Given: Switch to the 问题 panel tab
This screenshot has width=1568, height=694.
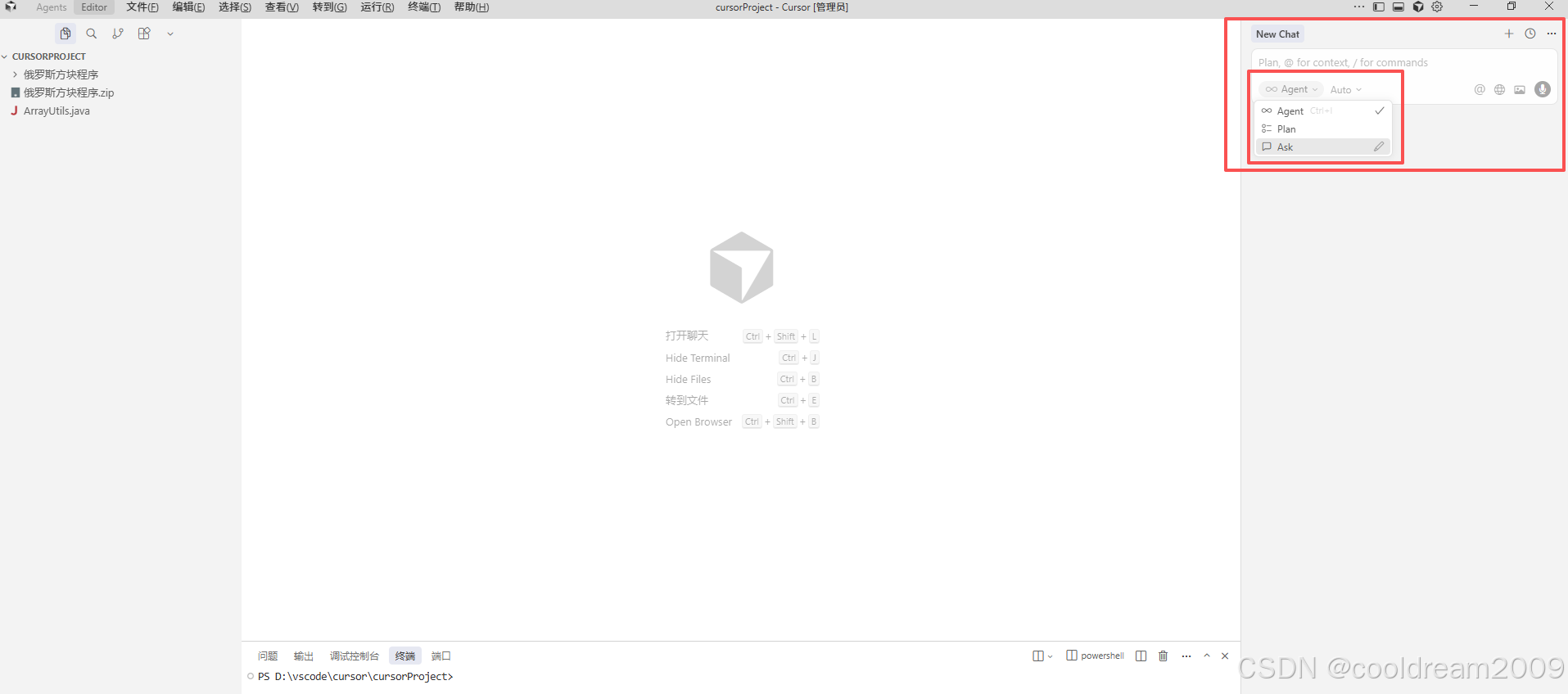Looking at the screenshot, I should tap(268, 656).
